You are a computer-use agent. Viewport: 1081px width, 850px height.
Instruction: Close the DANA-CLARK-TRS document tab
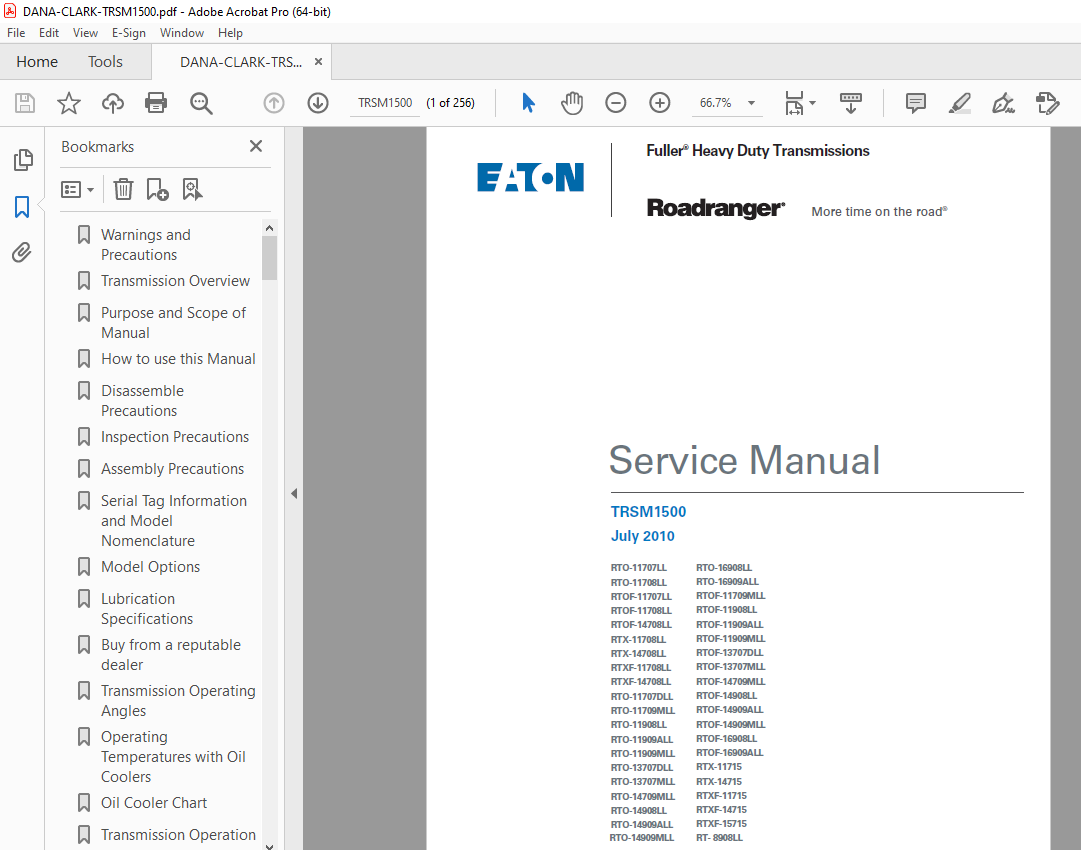coord(319,61)
